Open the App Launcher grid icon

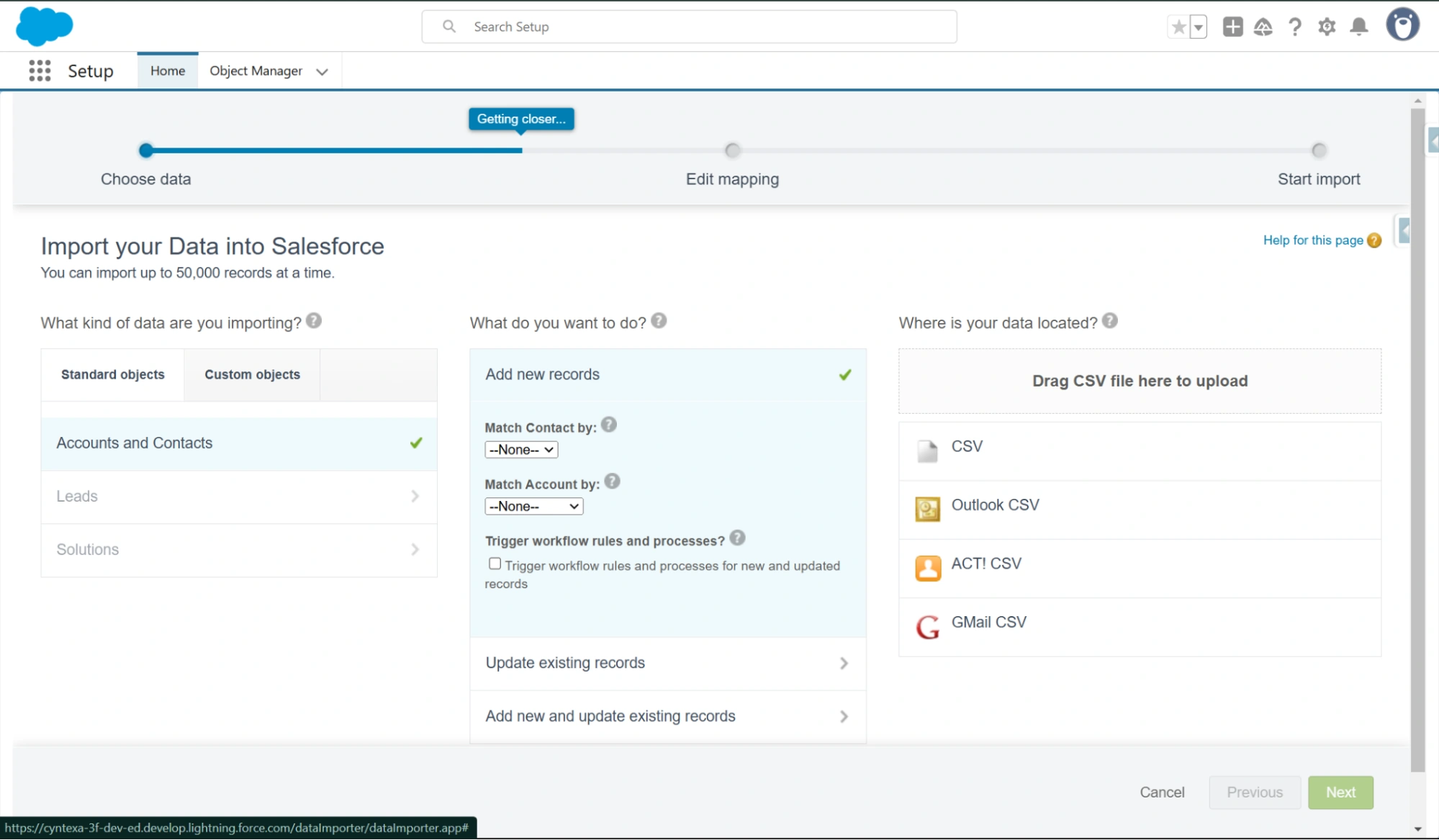click(40, 71)
